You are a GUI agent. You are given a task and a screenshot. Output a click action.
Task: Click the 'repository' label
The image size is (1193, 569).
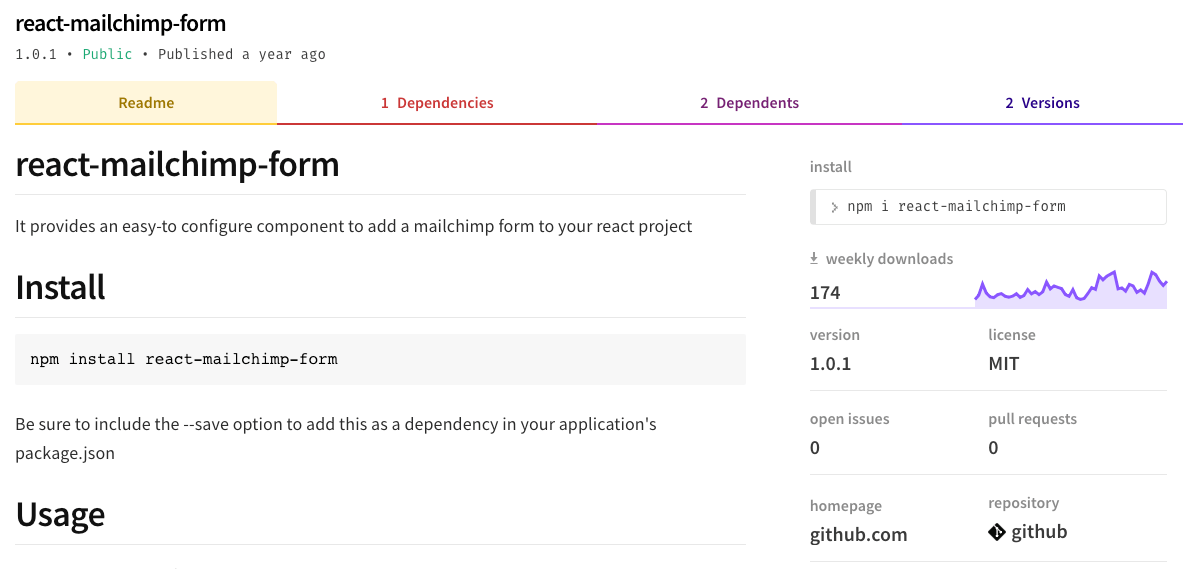[1023, 503]
